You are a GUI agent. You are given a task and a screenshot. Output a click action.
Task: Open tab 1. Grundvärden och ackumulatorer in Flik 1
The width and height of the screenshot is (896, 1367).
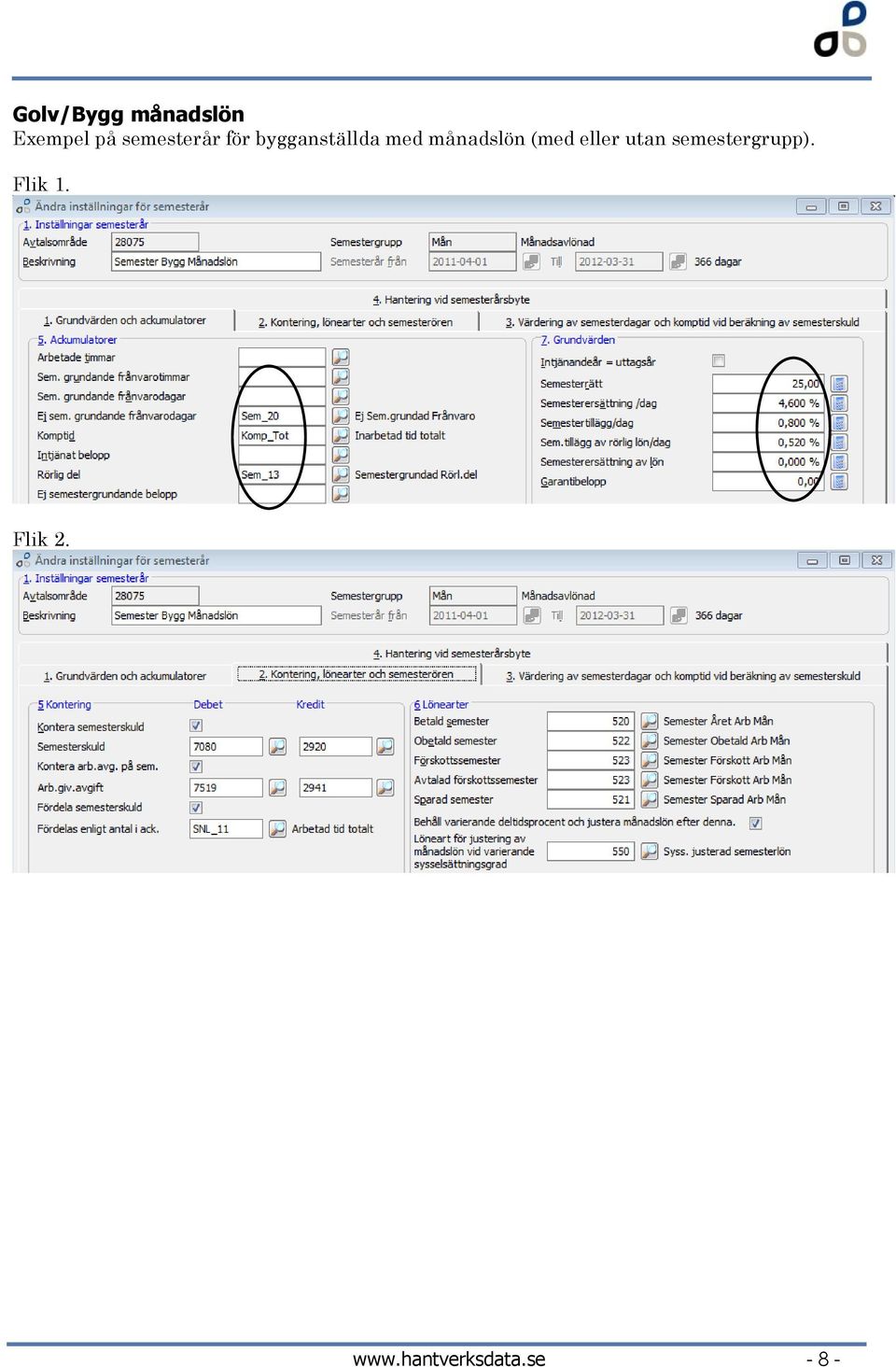coord(125,320)
